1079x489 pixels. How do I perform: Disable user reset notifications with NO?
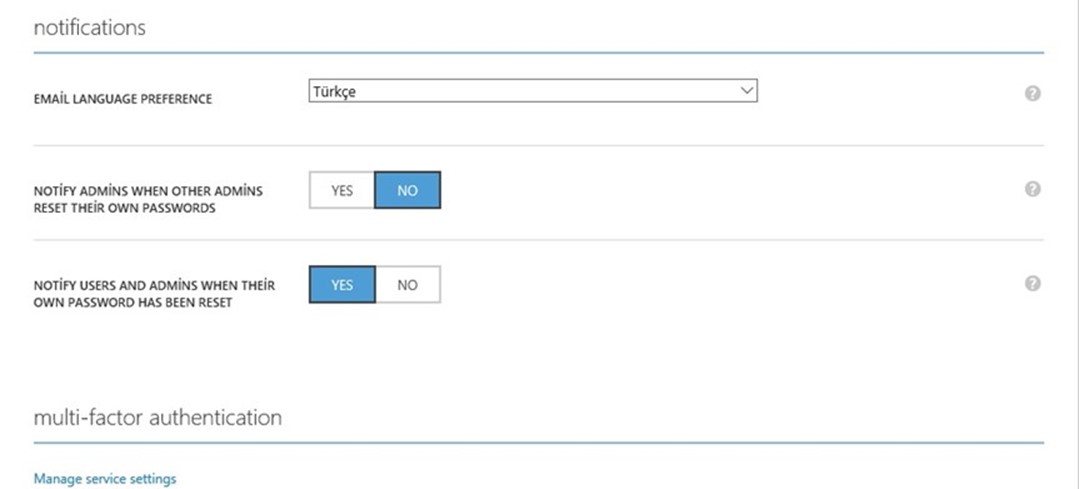coord(407,284)
